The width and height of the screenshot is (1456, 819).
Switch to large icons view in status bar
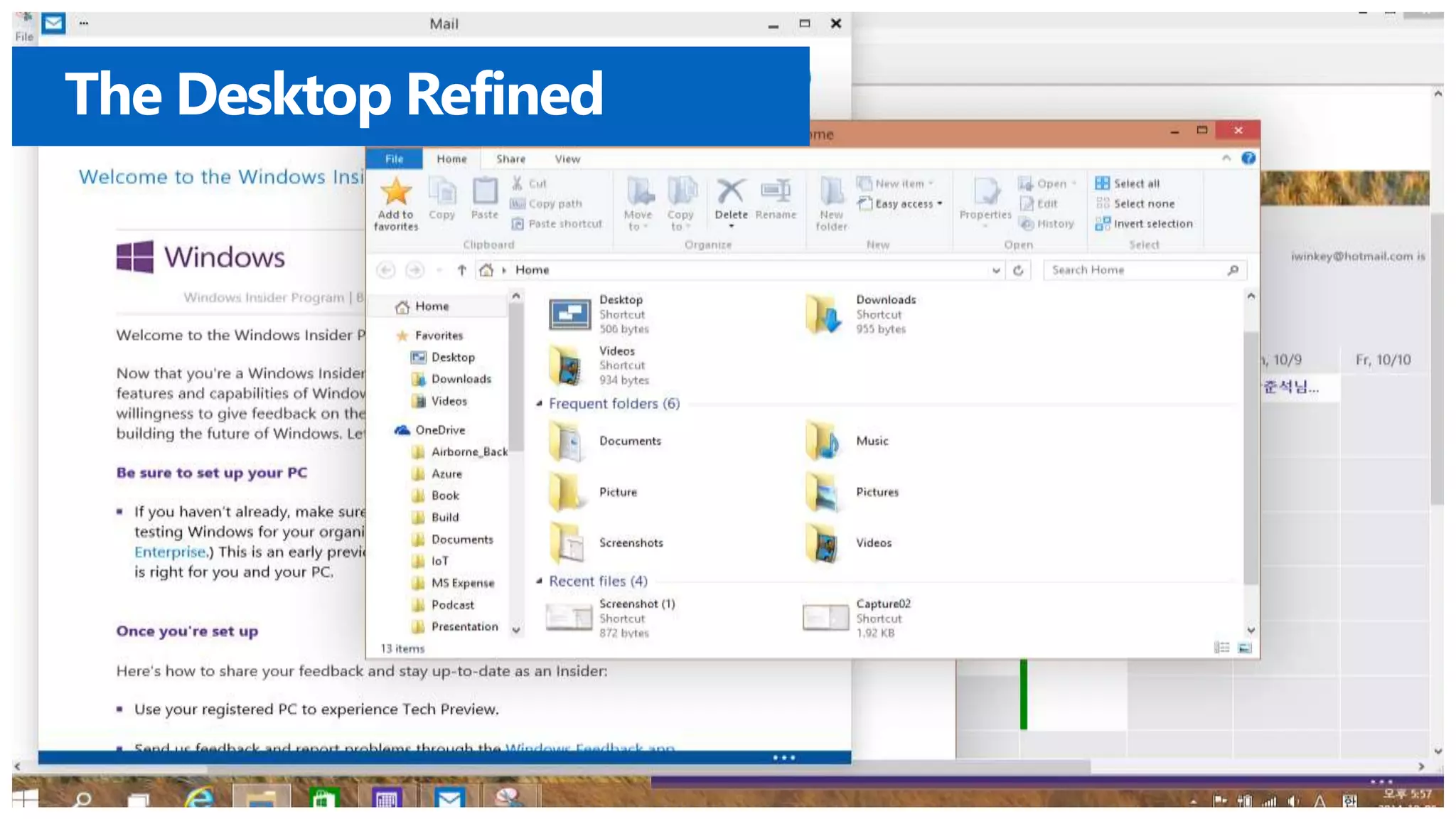point(1245,648)
